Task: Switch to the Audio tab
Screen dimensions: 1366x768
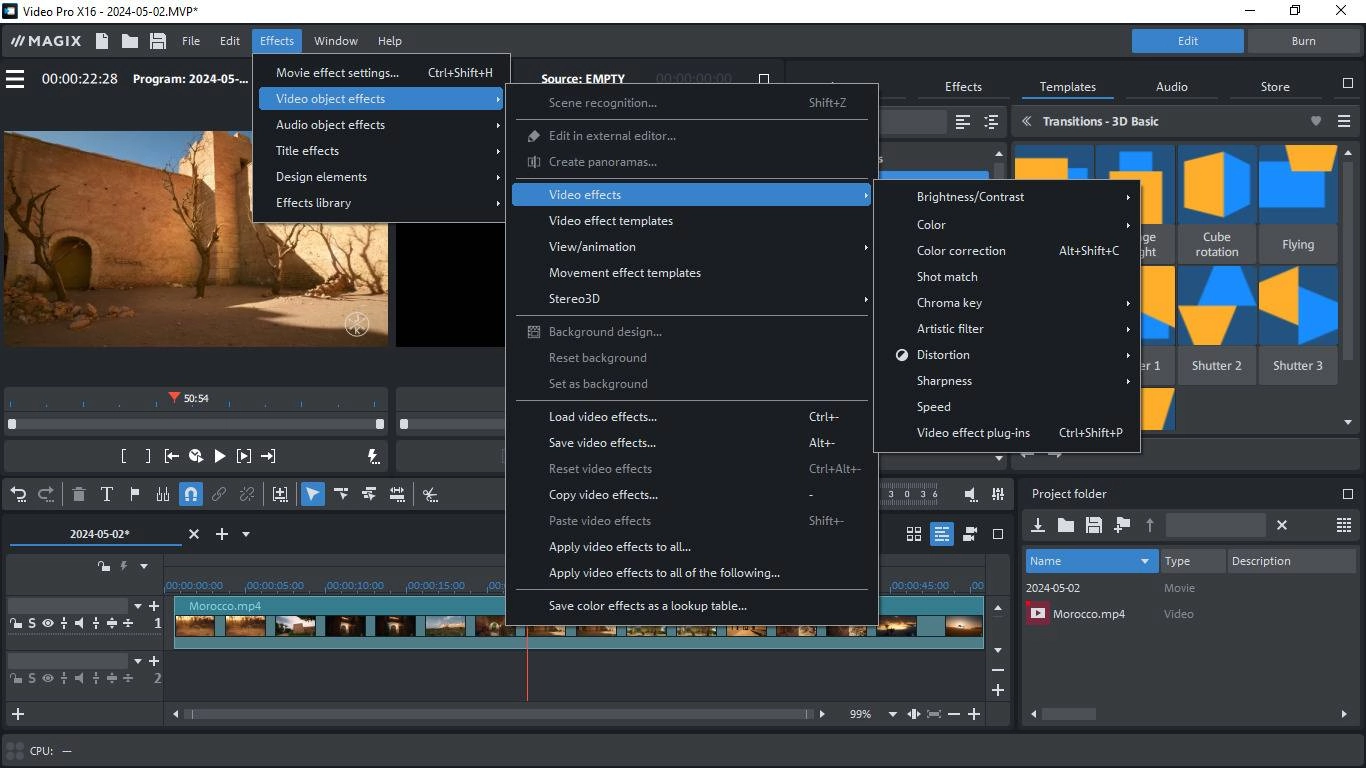Action: point(1172,87)
